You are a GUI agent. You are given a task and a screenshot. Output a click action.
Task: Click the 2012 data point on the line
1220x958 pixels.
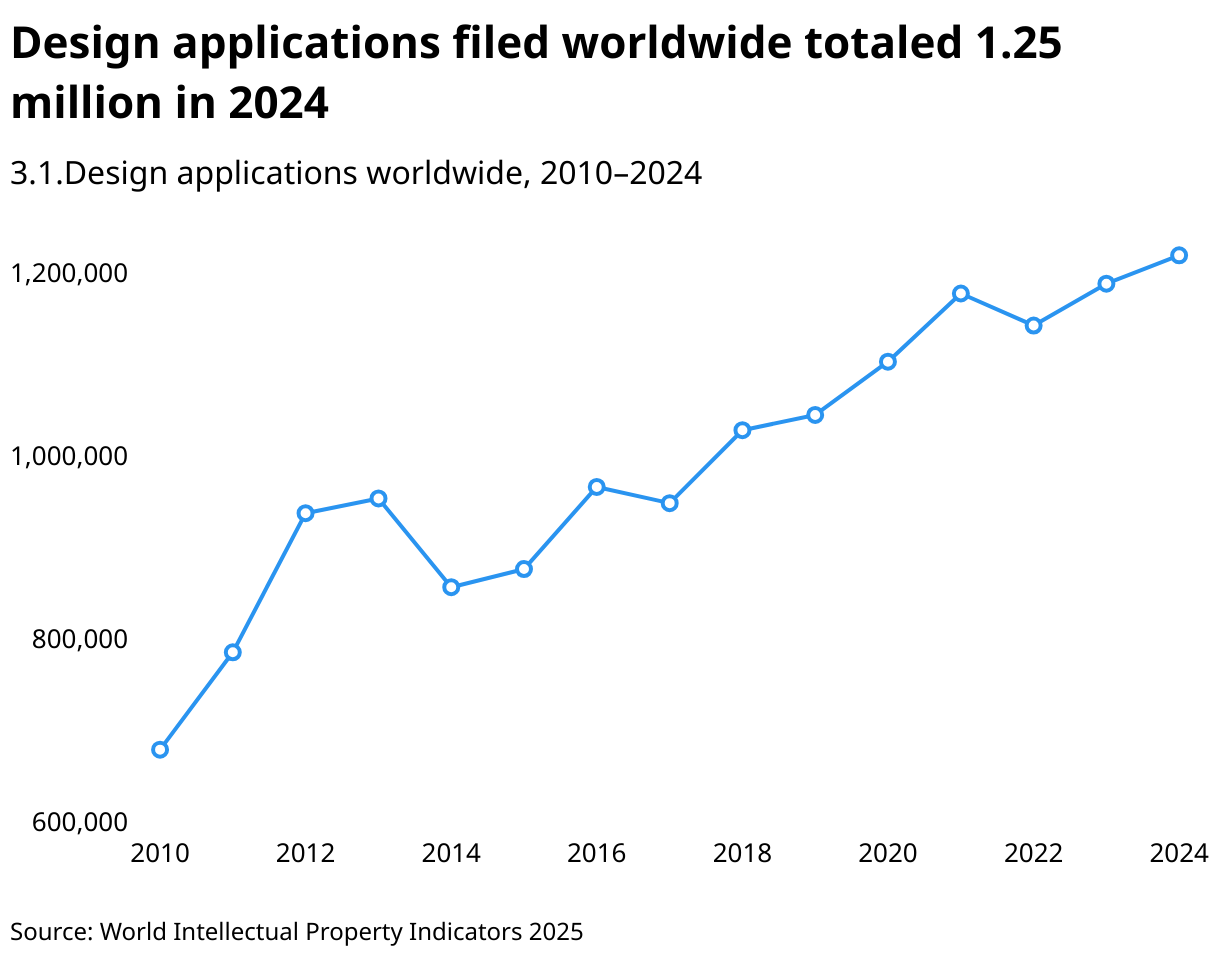coord(306,513)
